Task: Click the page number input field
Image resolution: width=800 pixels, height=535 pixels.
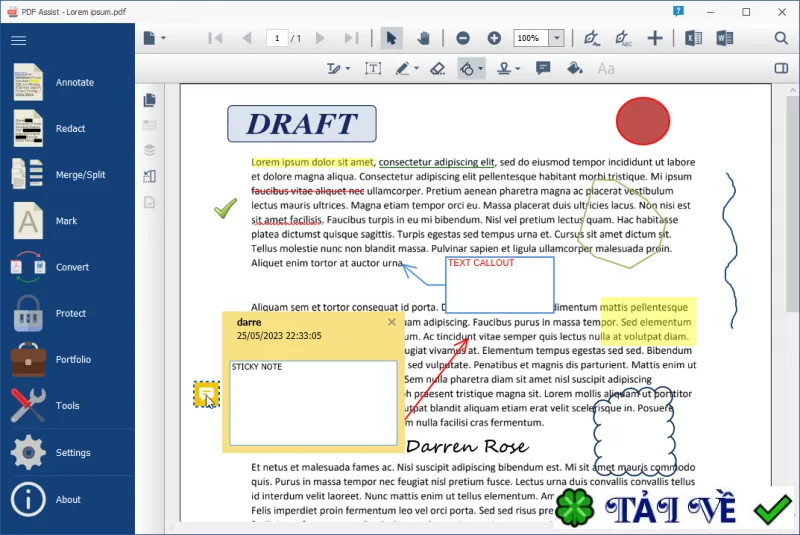Action: [x=277, y=38]
